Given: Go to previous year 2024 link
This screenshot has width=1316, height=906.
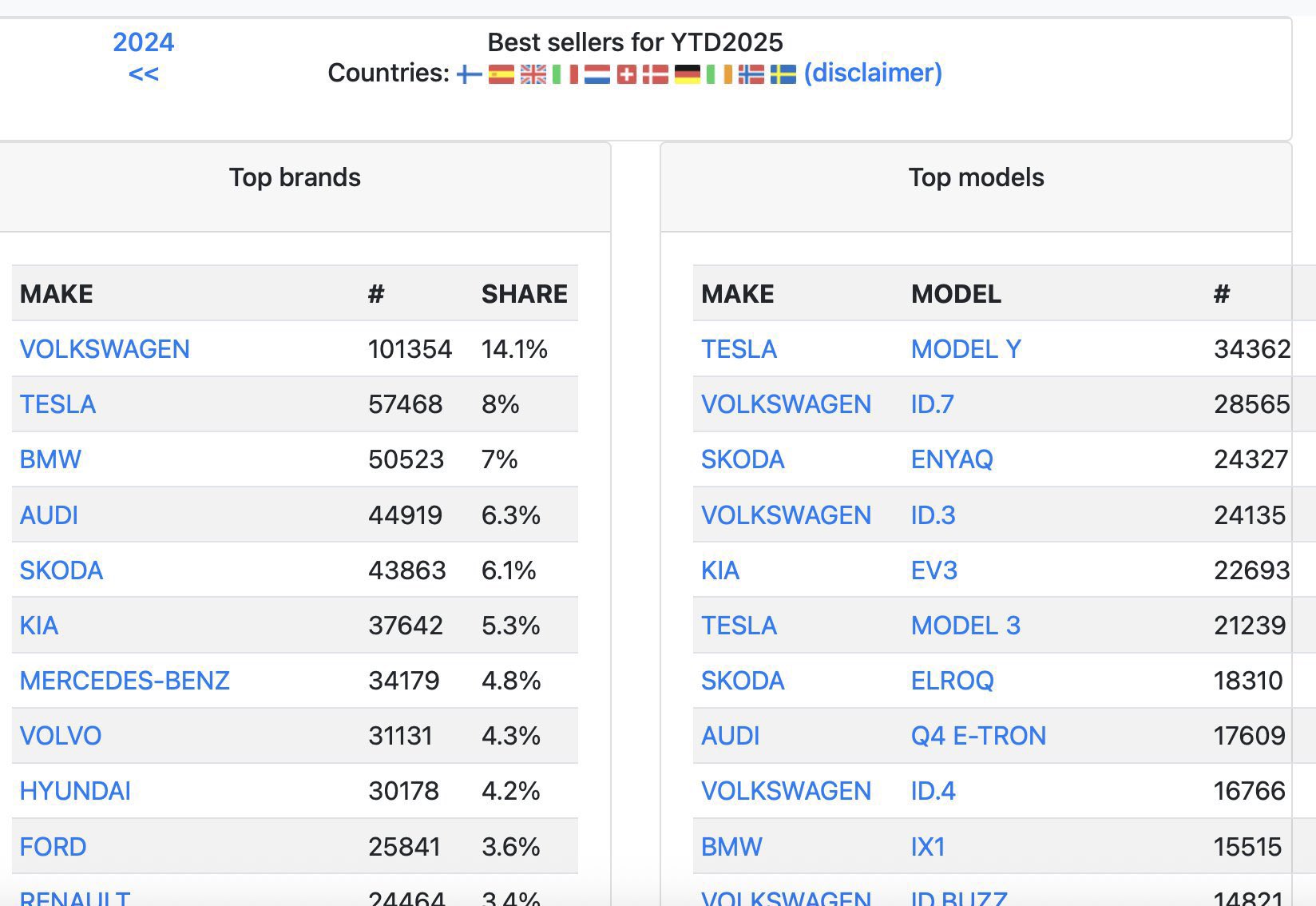Looking at the screenshot, I should click(x=143, y=42).
